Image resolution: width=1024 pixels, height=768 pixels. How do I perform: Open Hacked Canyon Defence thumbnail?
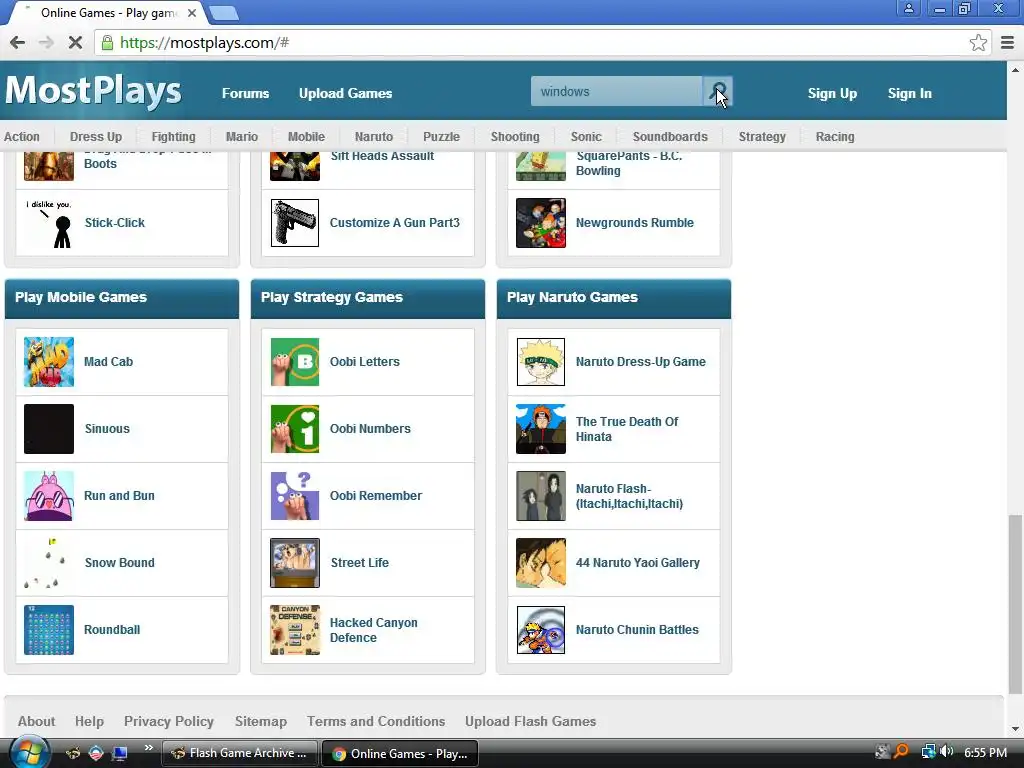click(295, 630)
